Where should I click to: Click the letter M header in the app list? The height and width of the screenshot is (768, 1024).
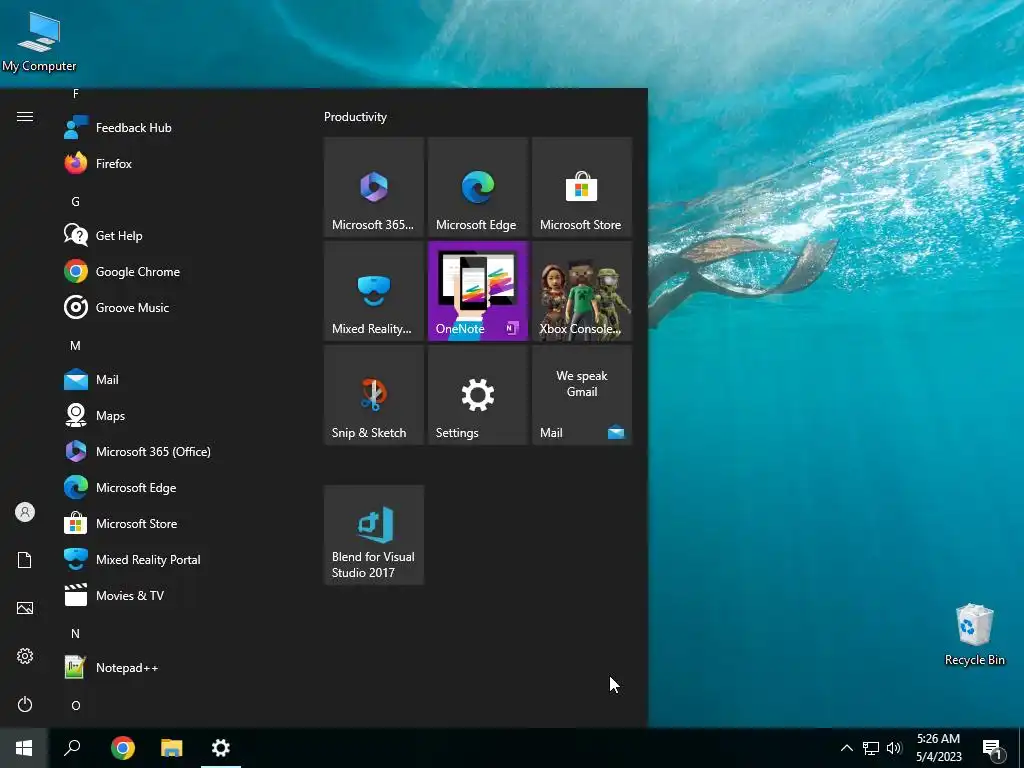pos(76,345)
